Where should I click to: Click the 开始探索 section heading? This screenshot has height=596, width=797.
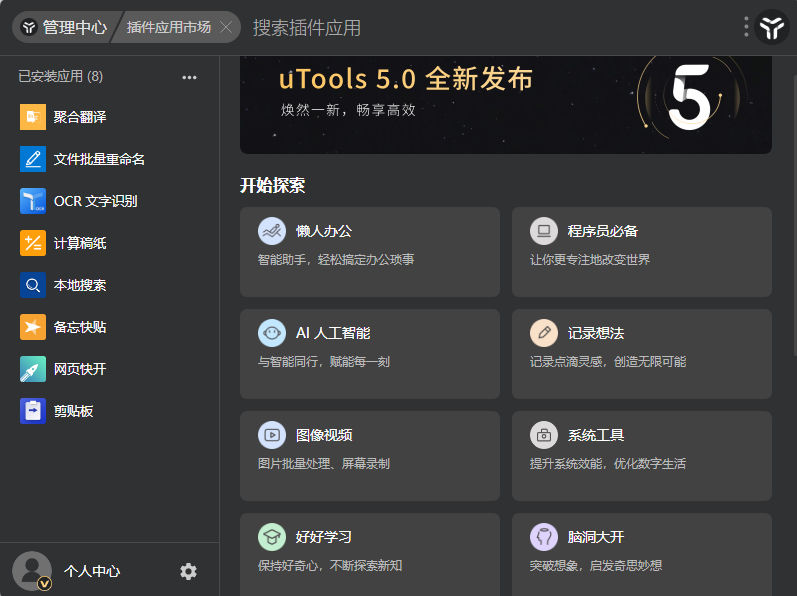(272, 185)
